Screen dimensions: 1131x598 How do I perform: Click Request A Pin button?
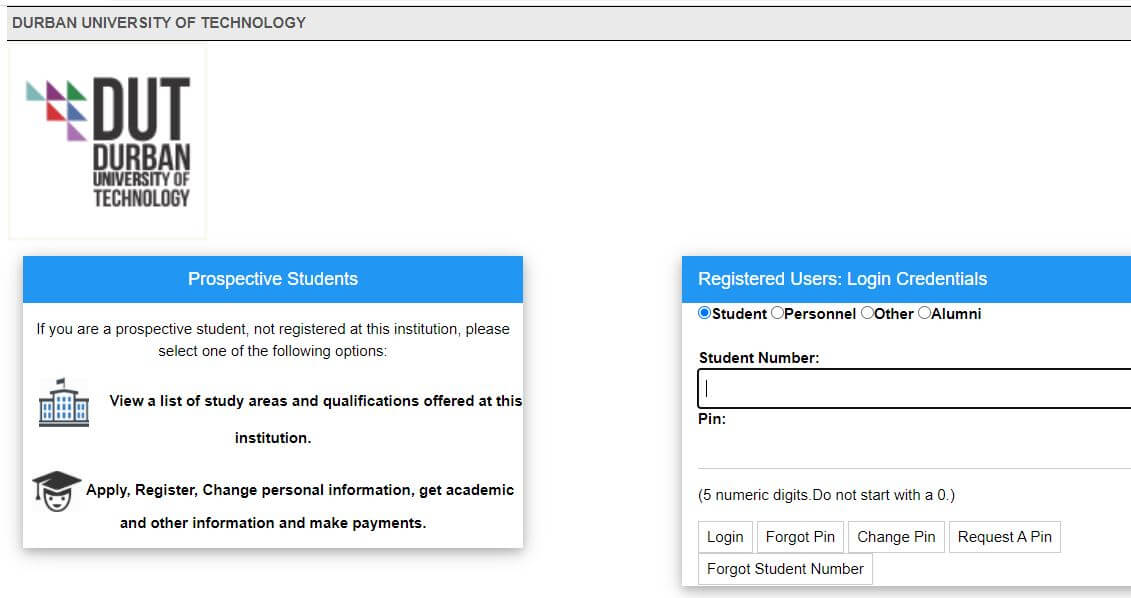(x=1005, y=537)
